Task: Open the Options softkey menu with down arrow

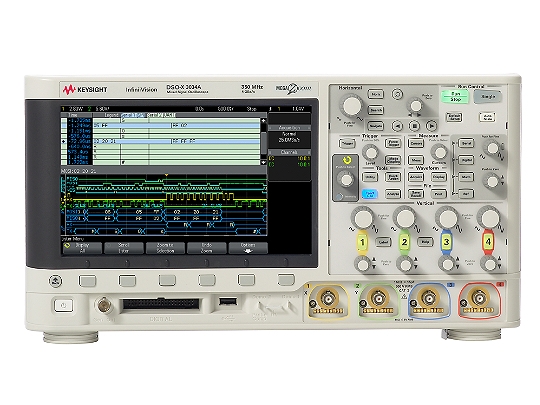Action: (x=248, y=248)
